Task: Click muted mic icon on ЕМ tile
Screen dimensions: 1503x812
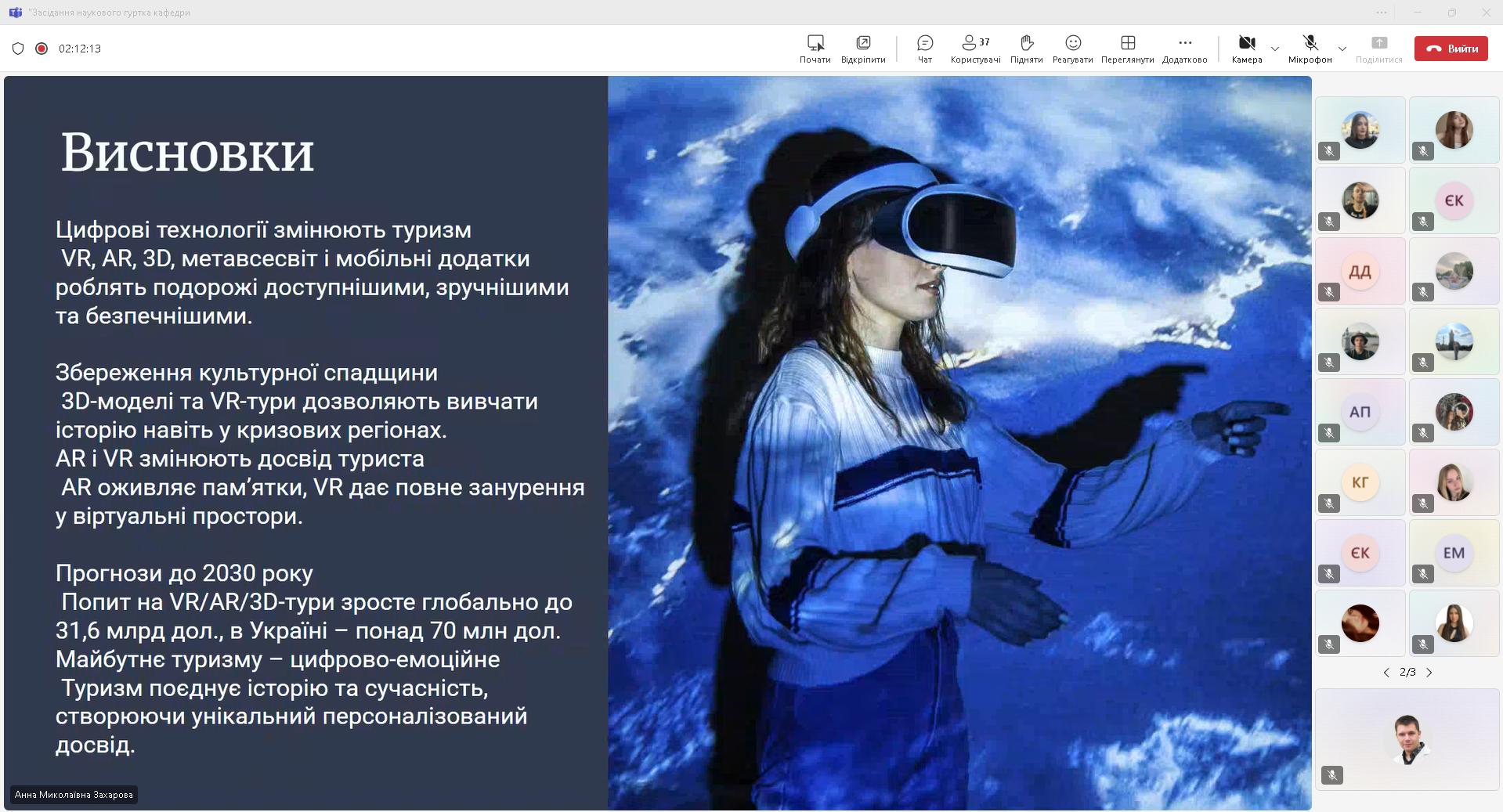Action: tap(1423, 574)
